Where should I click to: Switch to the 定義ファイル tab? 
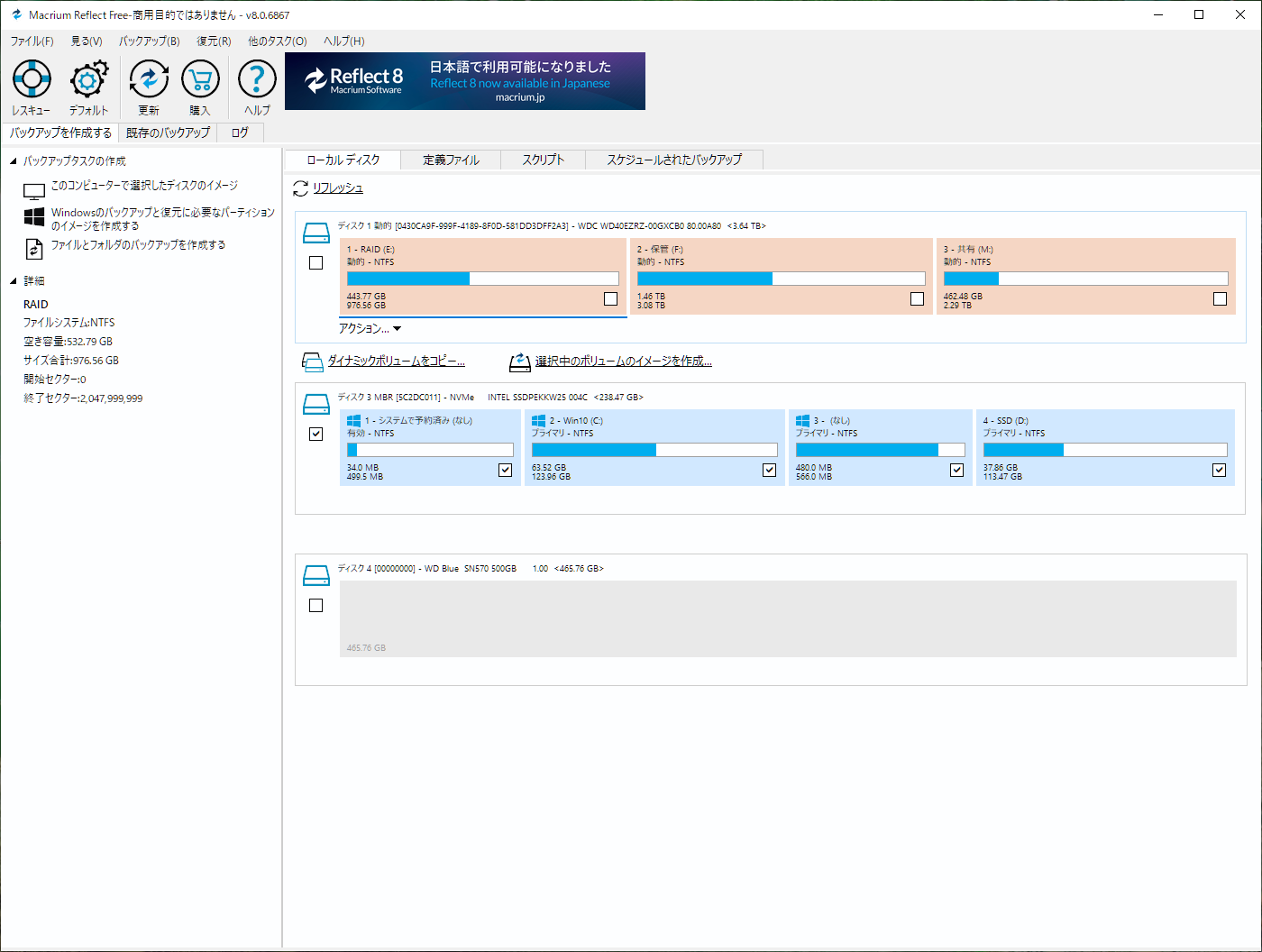click(451, 160)
